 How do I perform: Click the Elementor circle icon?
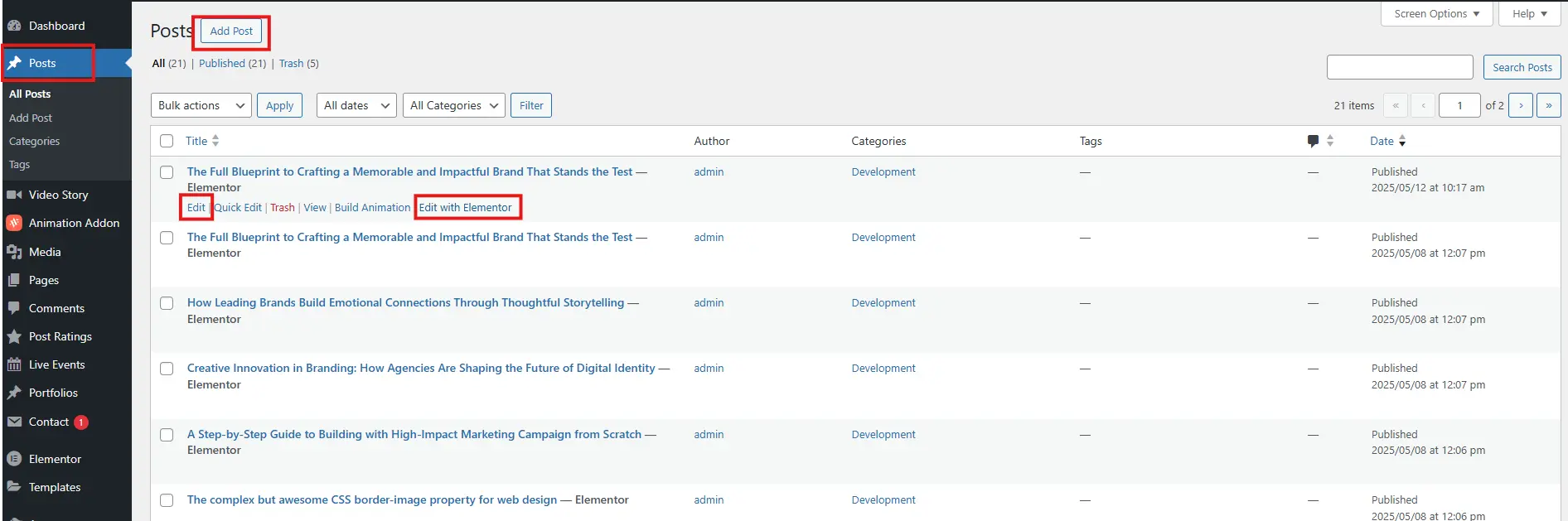tap(14, 459)
